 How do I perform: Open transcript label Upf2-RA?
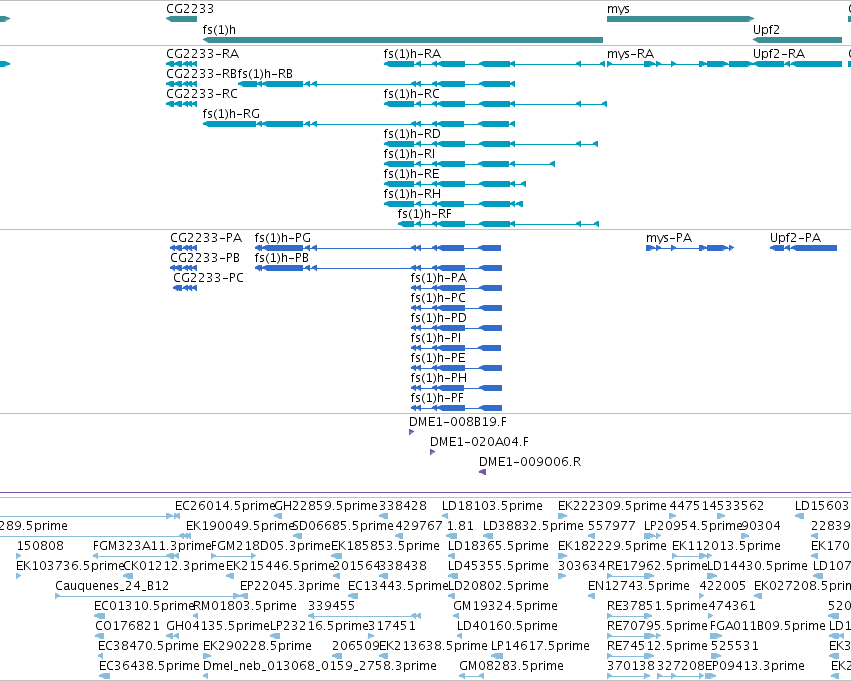tap(779, 54)
